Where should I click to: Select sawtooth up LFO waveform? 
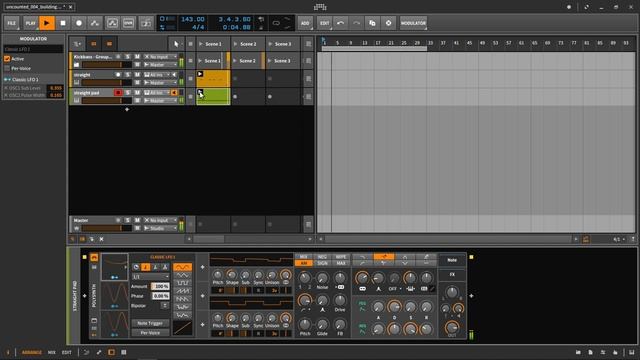click(x=182, y=291)
